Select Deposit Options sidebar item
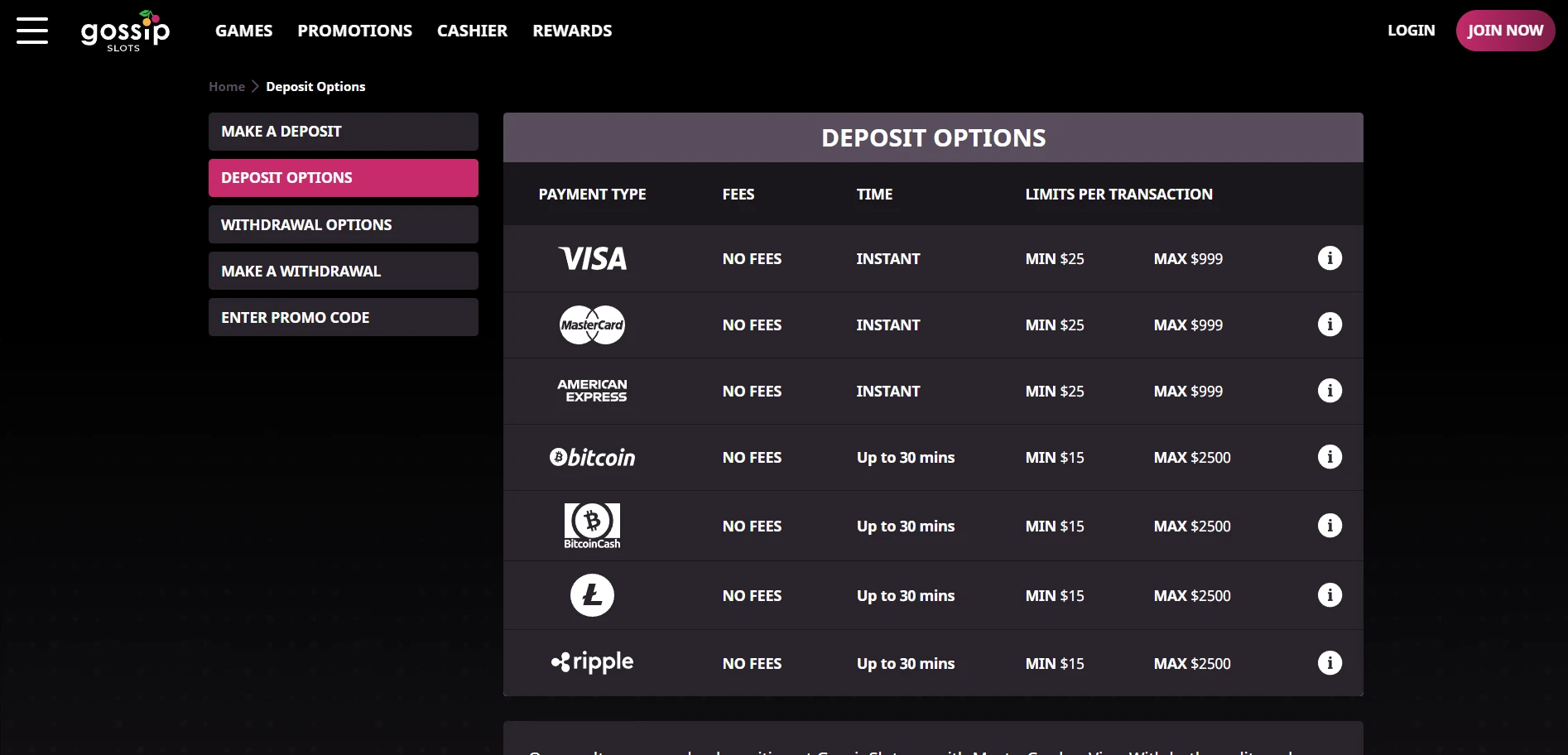 click(344, 178)
